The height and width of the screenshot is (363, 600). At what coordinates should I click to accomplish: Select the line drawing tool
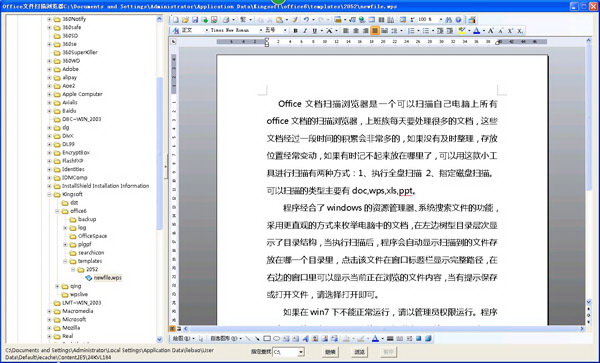pyautogui.click(x=248, y=339)
